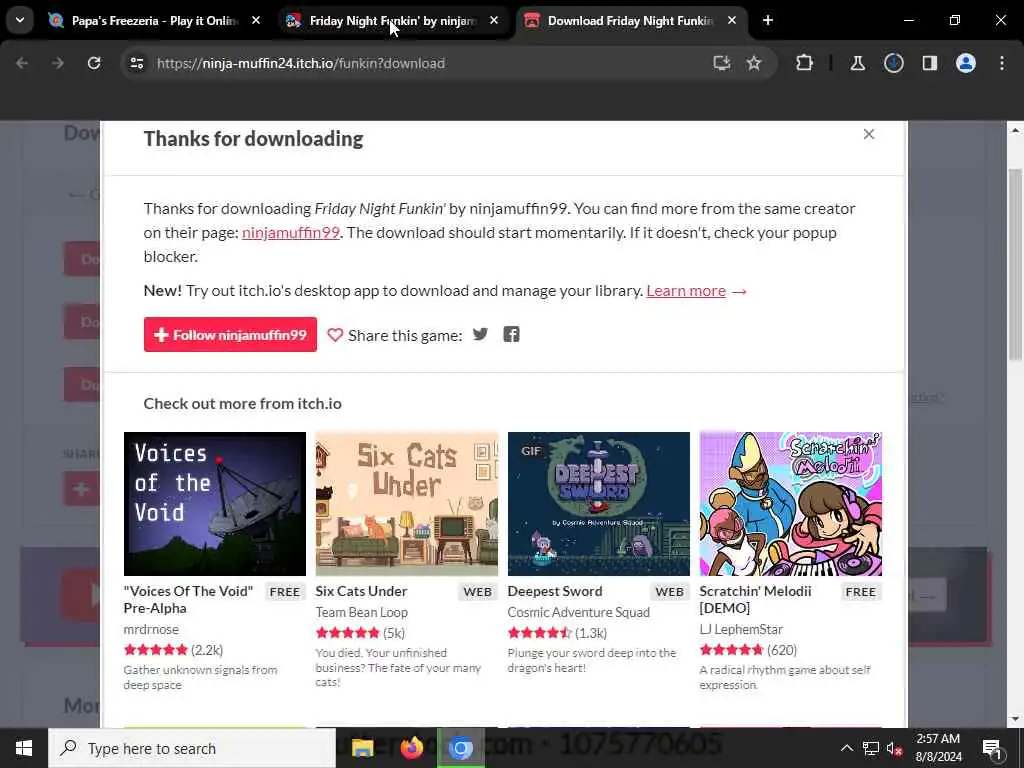Click the Facebook share icon
1024x768 pixels.
tap(511, 334)
